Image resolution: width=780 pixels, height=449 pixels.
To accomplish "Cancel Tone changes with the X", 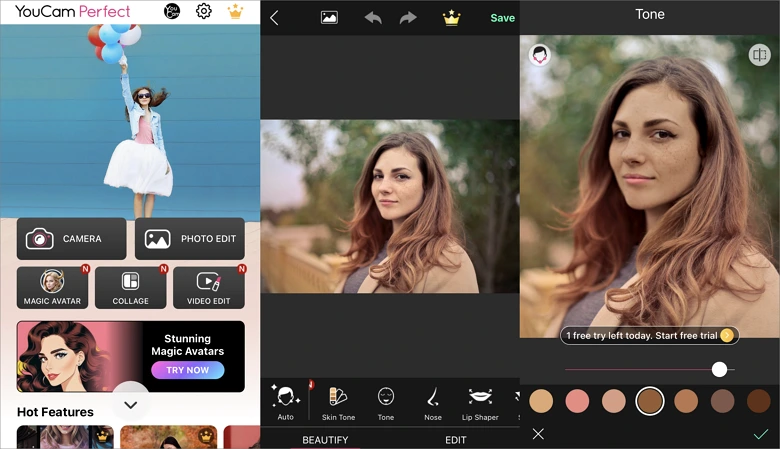I will (x=538, y=434).
